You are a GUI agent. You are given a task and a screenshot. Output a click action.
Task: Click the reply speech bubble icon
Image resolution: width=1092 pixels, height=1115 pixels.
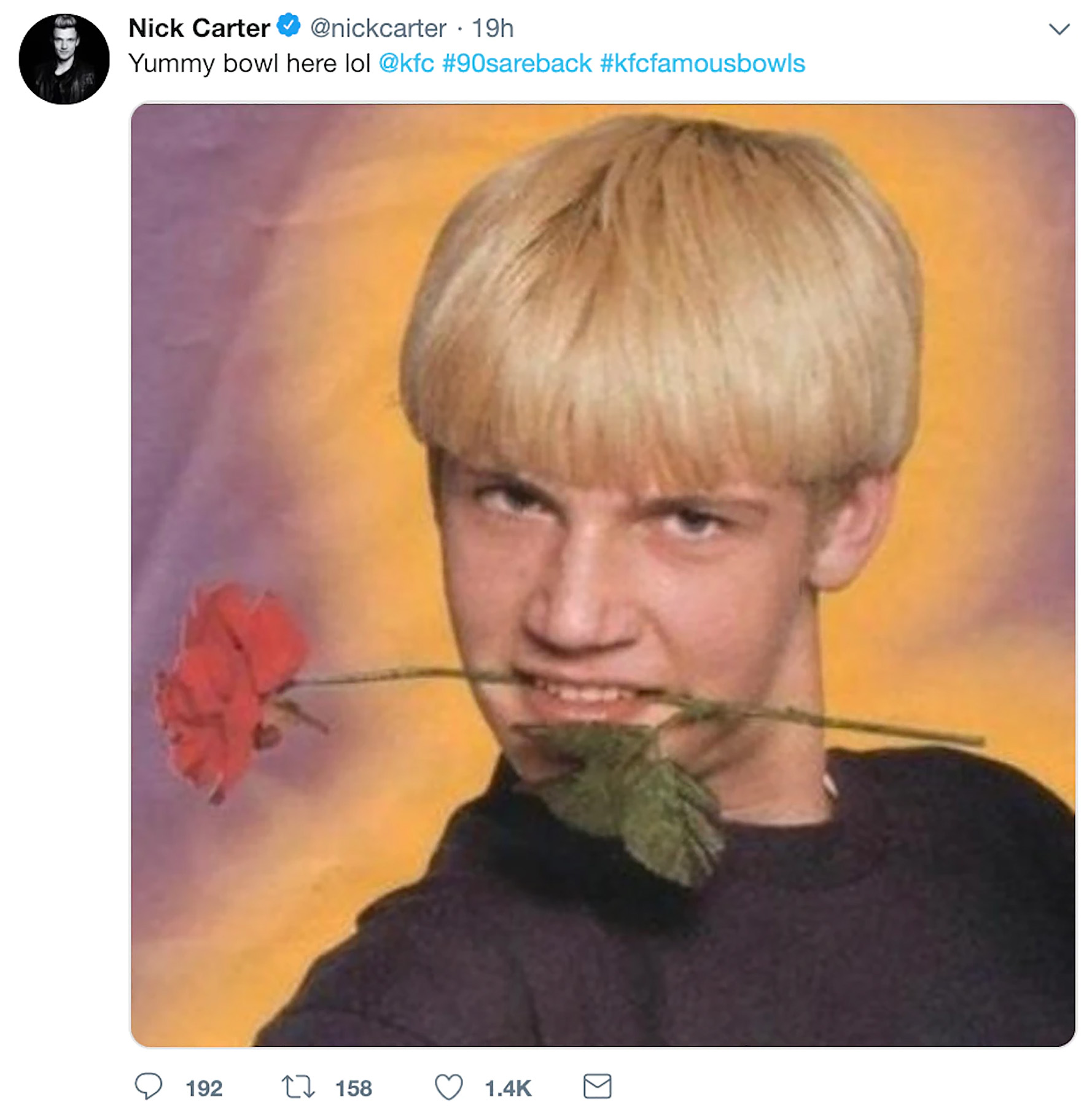click(x=149, y=1086)
